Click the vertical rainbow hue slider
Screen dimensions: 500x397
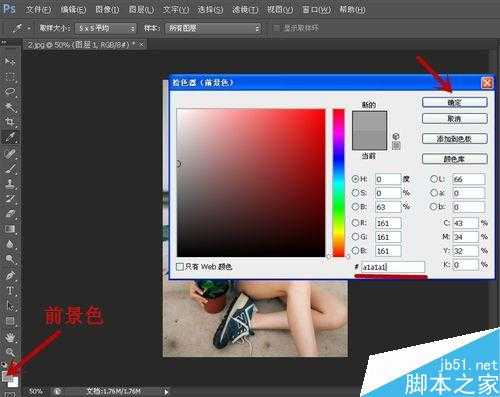click(x=339, y=183)
